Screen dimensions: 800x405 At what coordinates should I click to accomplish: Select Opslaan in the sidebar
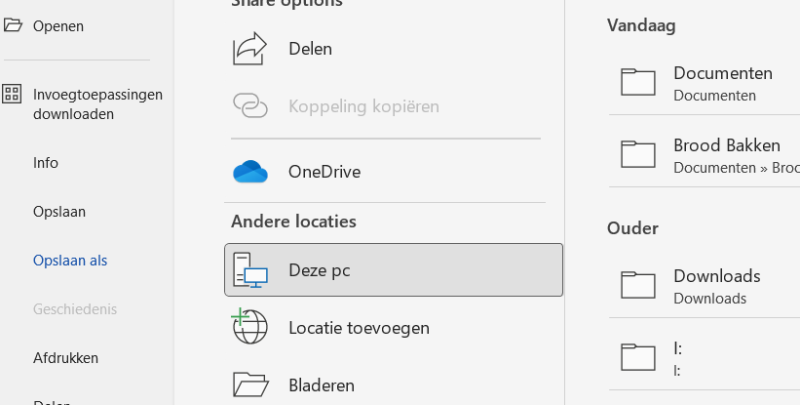[x=59, y=212]
